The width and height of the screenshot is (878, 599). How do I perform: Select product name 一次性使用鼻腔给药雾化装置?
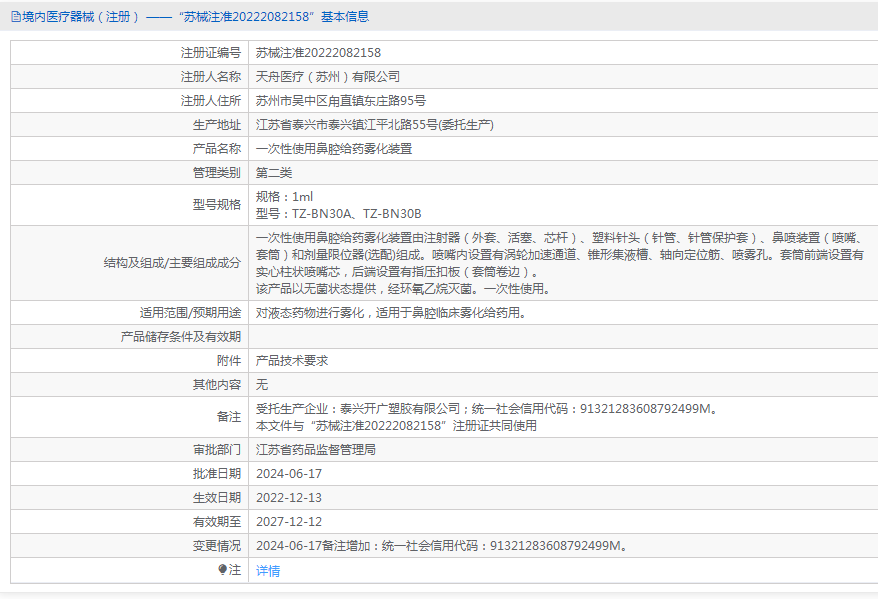click(x=334, y=149)
